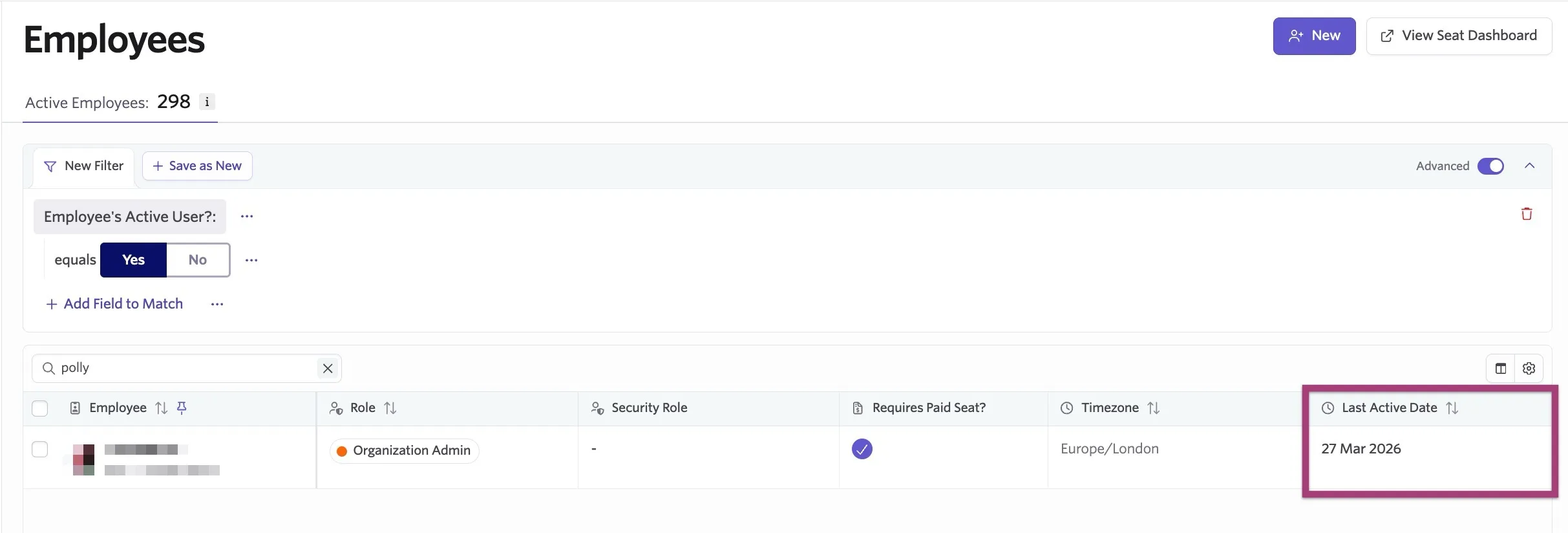Click into the polly search field
The image size is (1568, 533).
(187, 368)
